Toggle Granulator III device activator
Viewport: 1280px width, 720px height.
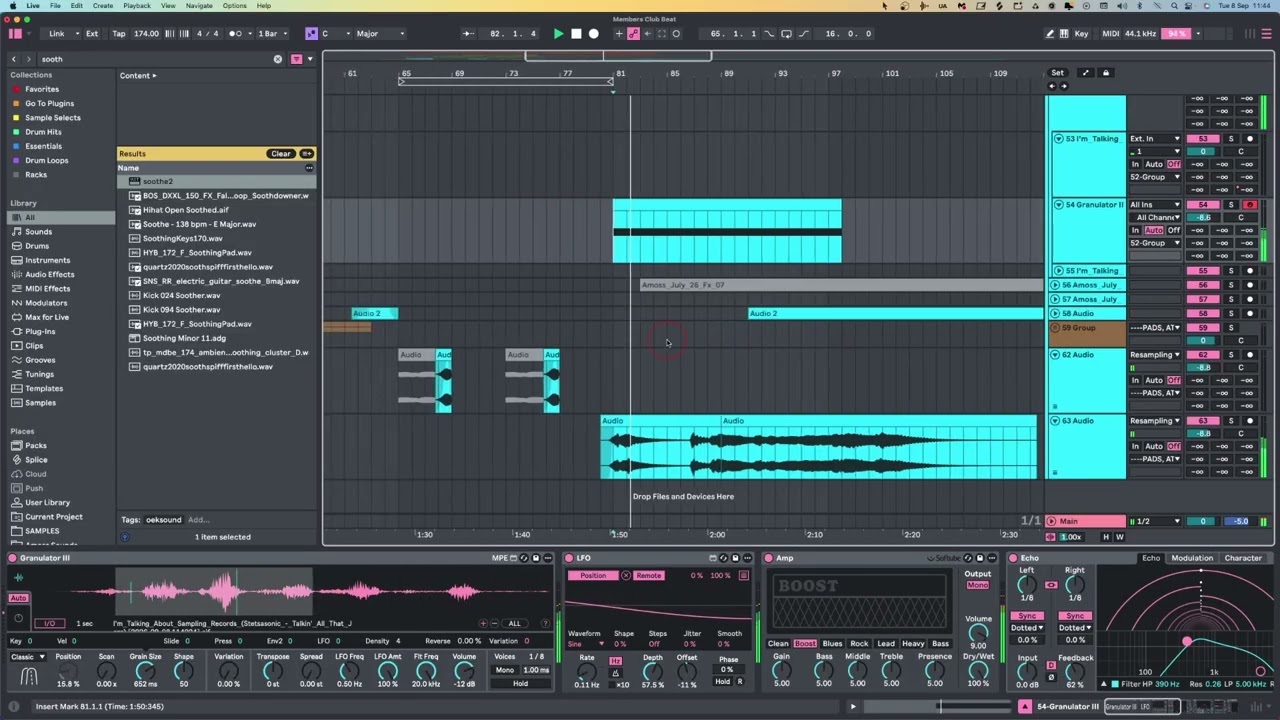click(13, 558)
